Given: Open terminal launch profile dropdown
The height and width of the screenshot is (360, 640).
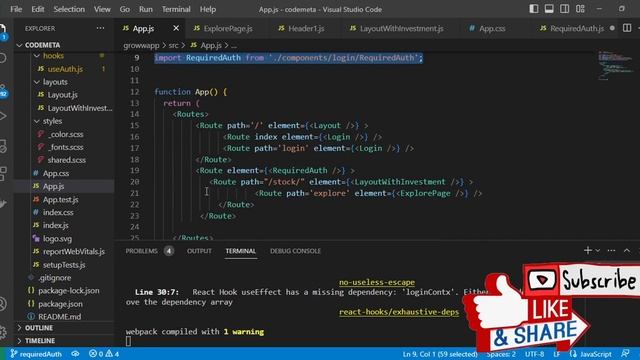Looking at the screenshot, I should pos(598,250).
